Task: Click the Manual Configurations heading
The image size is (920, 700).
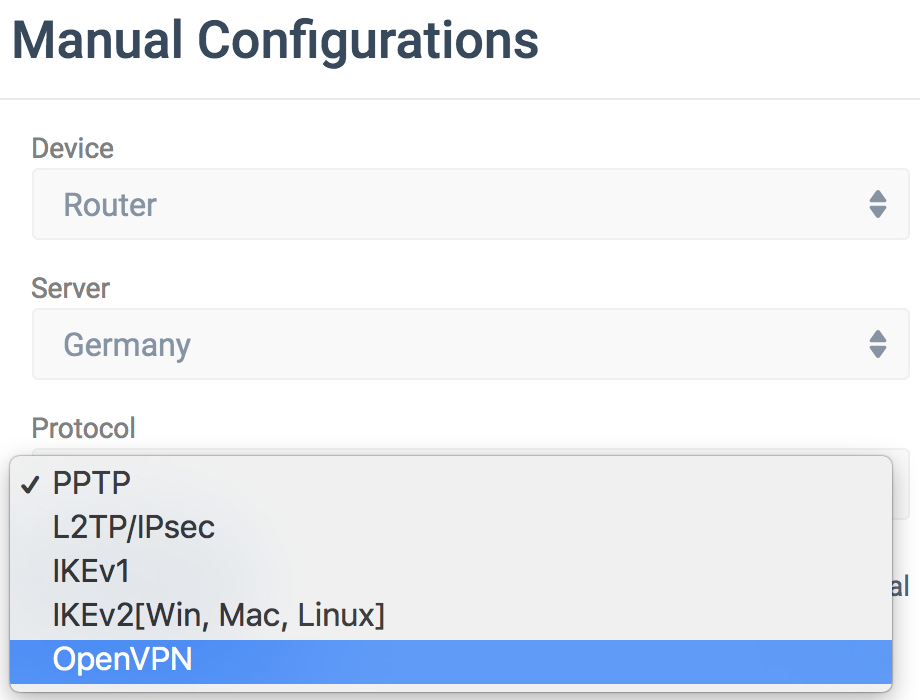Action: 275,41
